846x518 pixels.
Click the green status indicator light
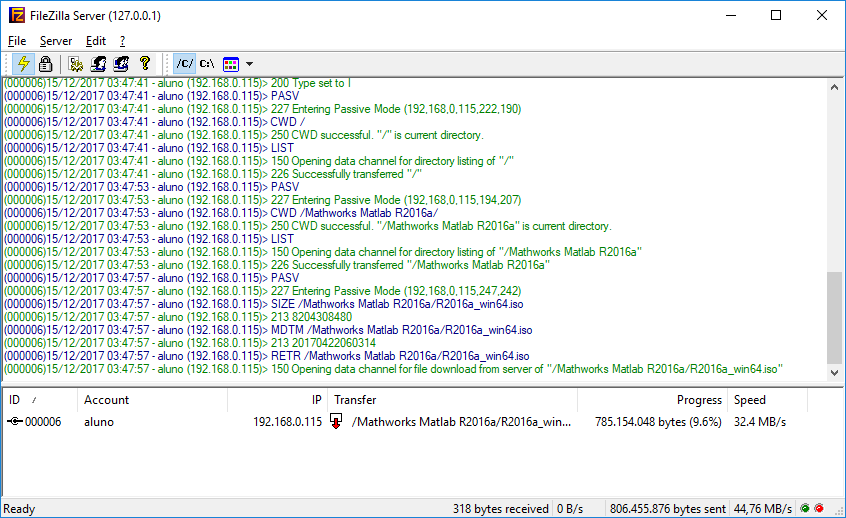pyautogui.click(x=805, y=508)
